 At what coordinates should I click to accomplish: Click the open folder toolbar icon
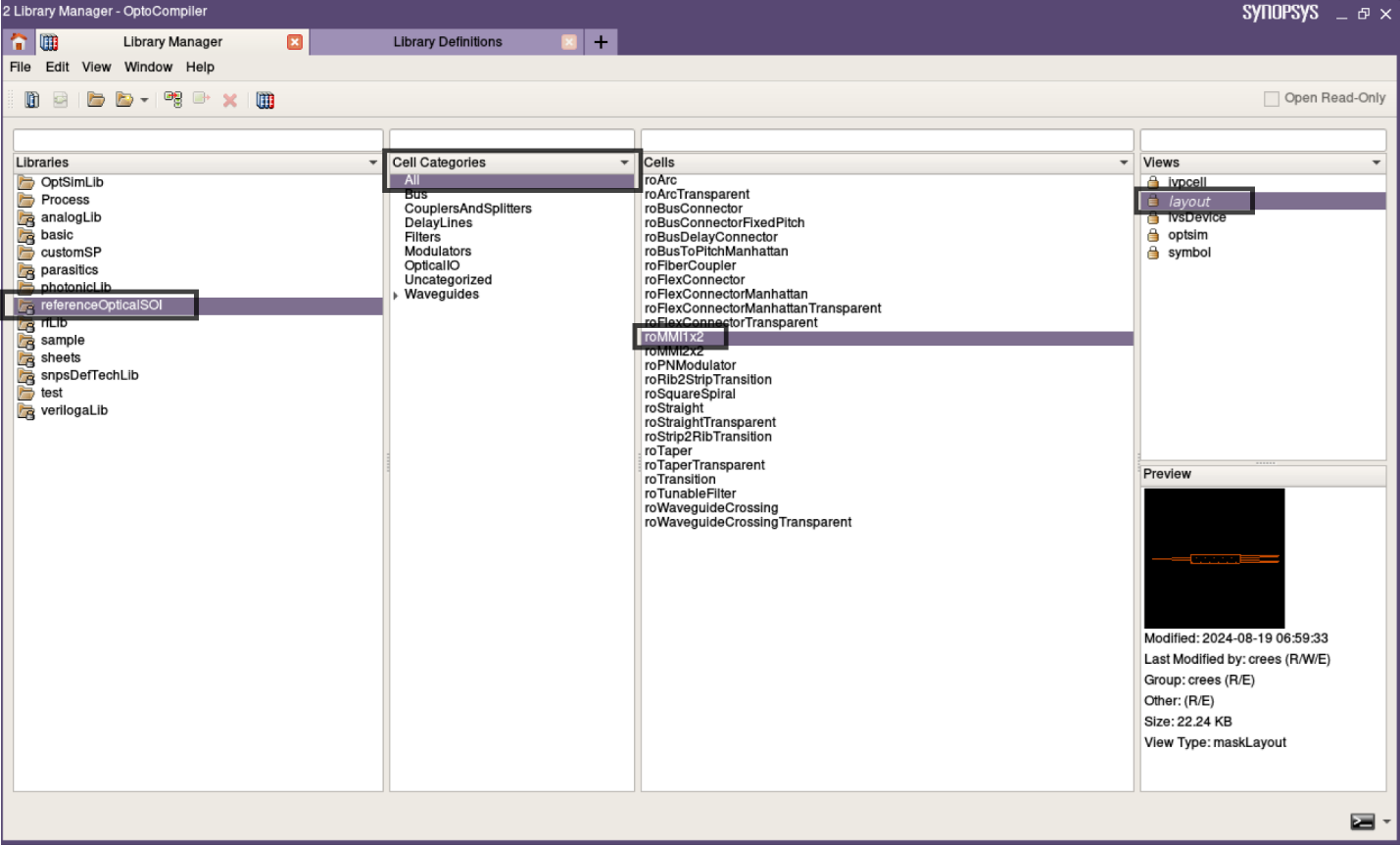tap(96, 100)
